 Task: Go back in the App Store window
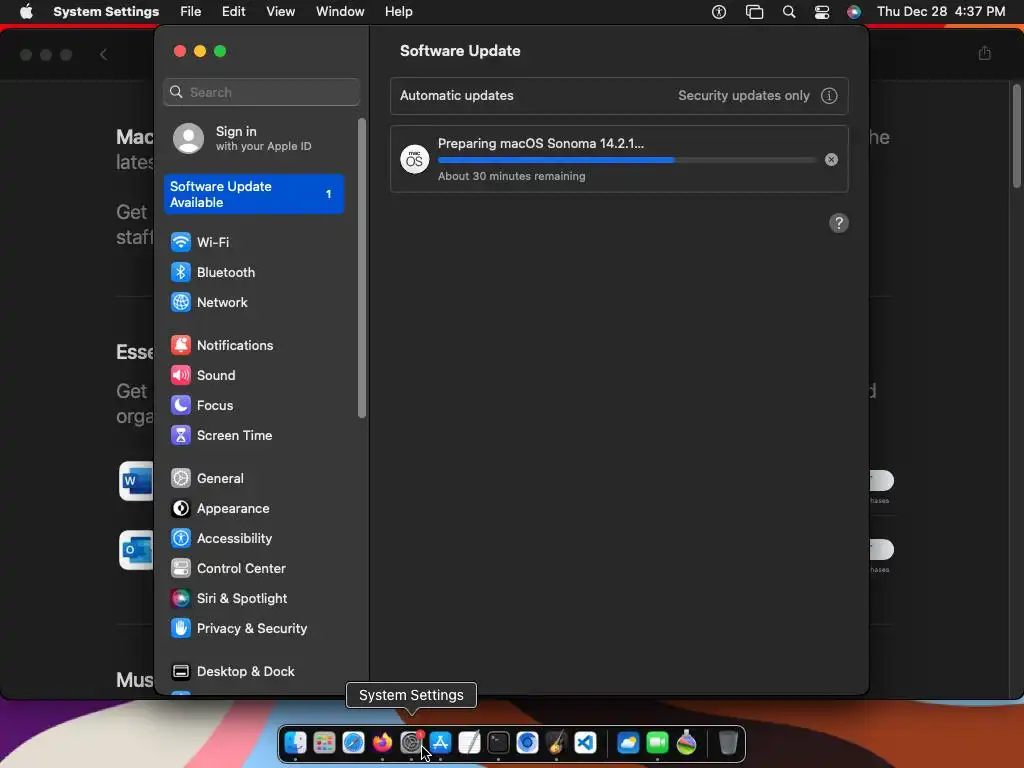point(103,55)
